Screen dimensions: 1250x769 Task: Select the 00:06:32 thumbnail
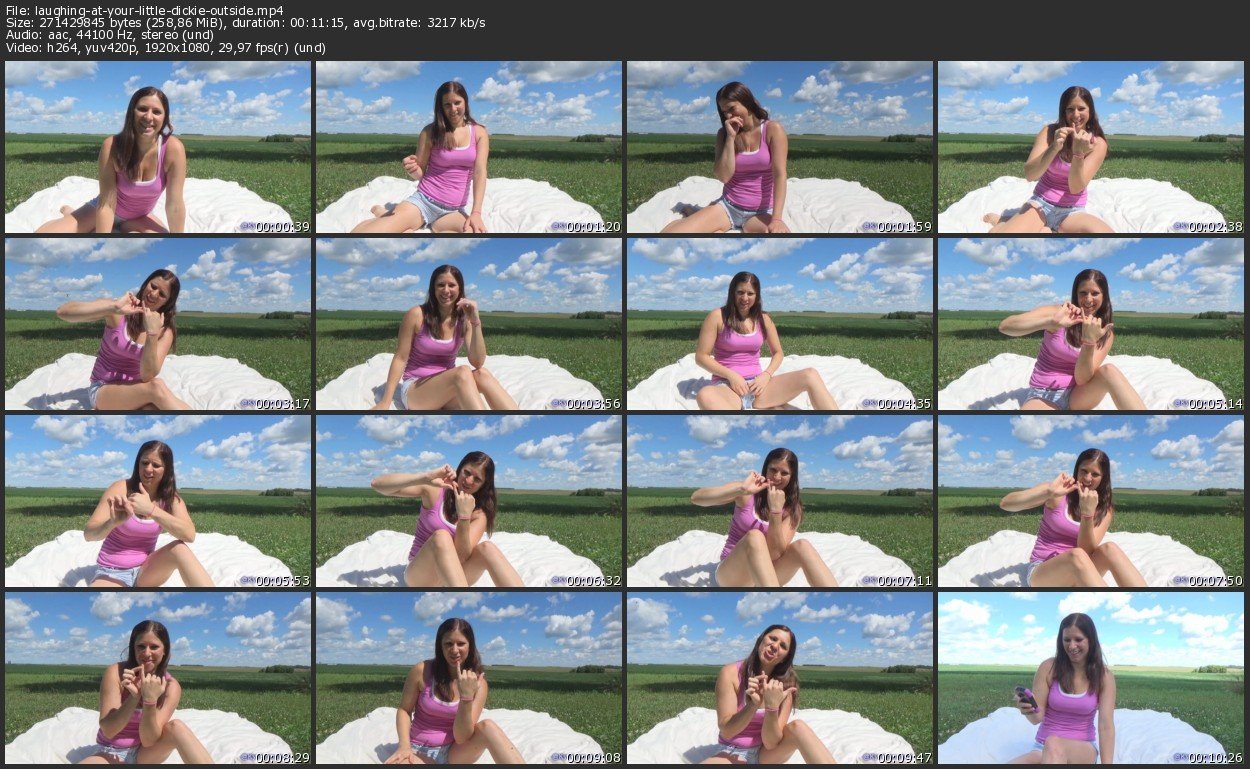point(469,501)
